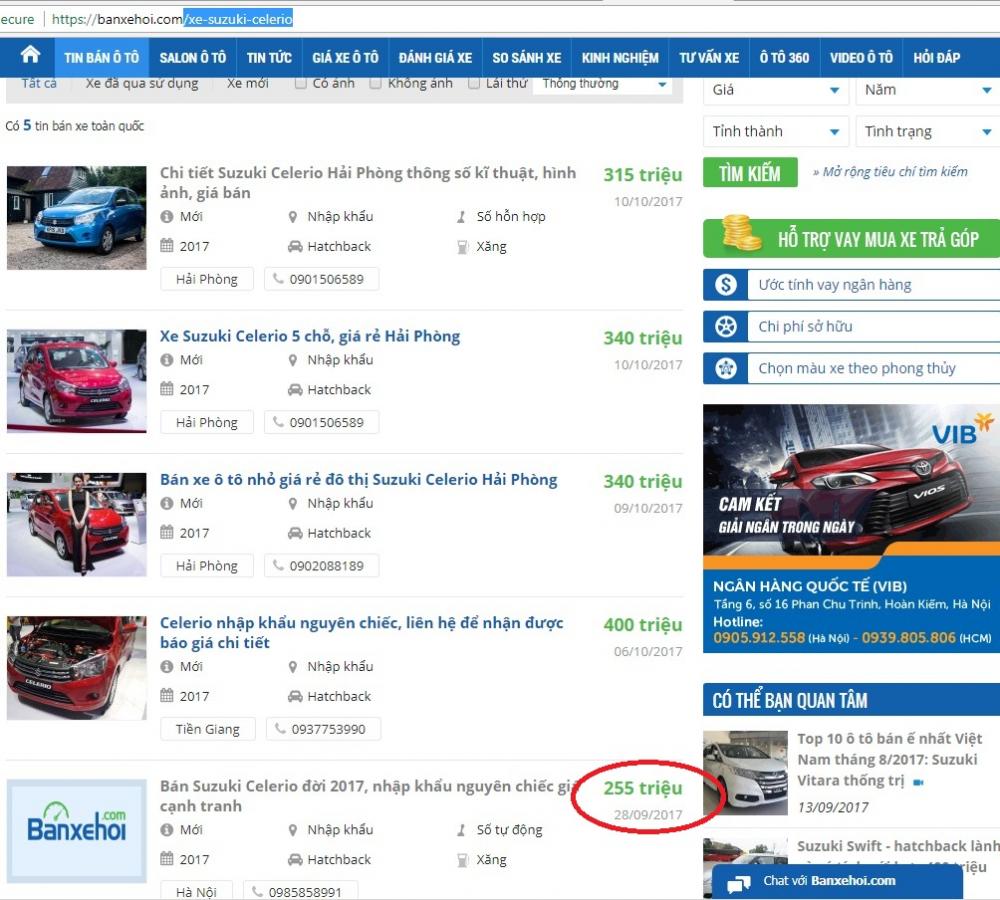Open thumbnail of red Celerio with model

click(77, 524)
